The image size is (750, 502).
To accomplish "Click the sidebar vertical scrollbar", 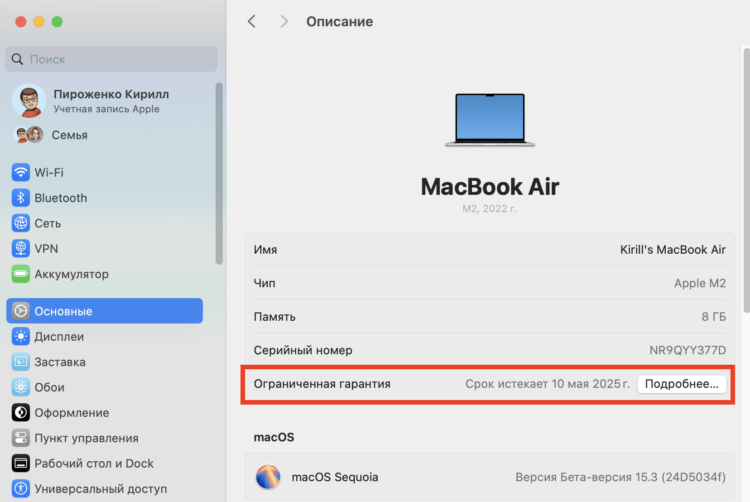I will point(219,173).
